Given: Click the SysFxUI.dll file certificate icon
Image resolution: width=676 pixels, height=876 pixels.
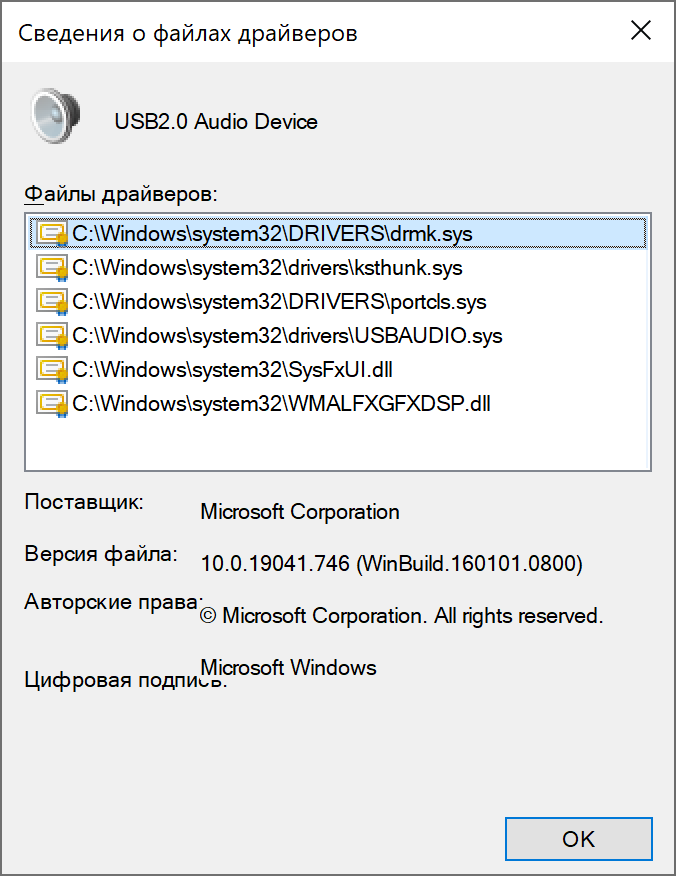Looking at the screenshot, I should pyautogui.click(x=52, y=370).
